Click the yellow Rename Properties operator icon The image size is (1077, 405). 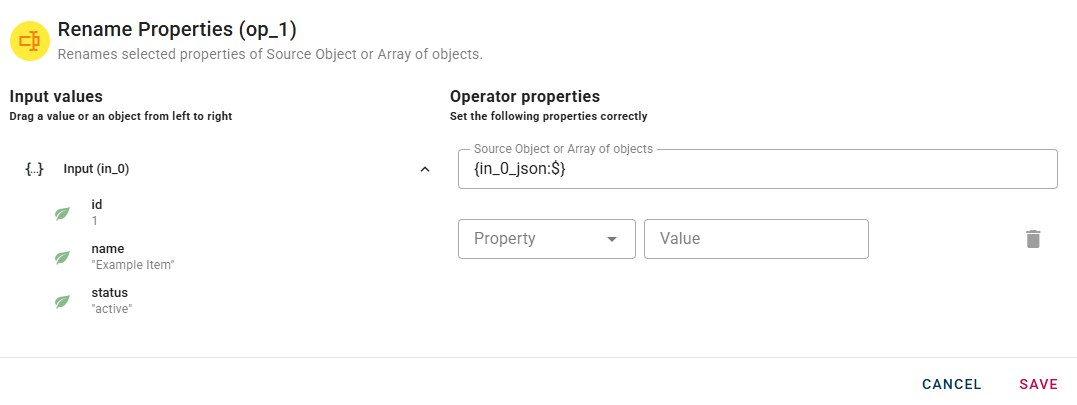(29, 41)
